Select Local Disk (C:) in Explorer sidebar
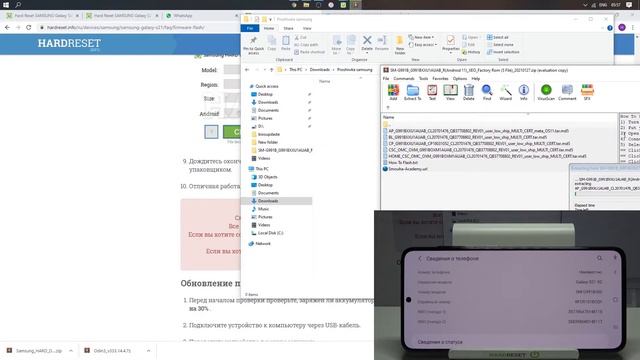 pyautogui.click(x=270, y=233)
